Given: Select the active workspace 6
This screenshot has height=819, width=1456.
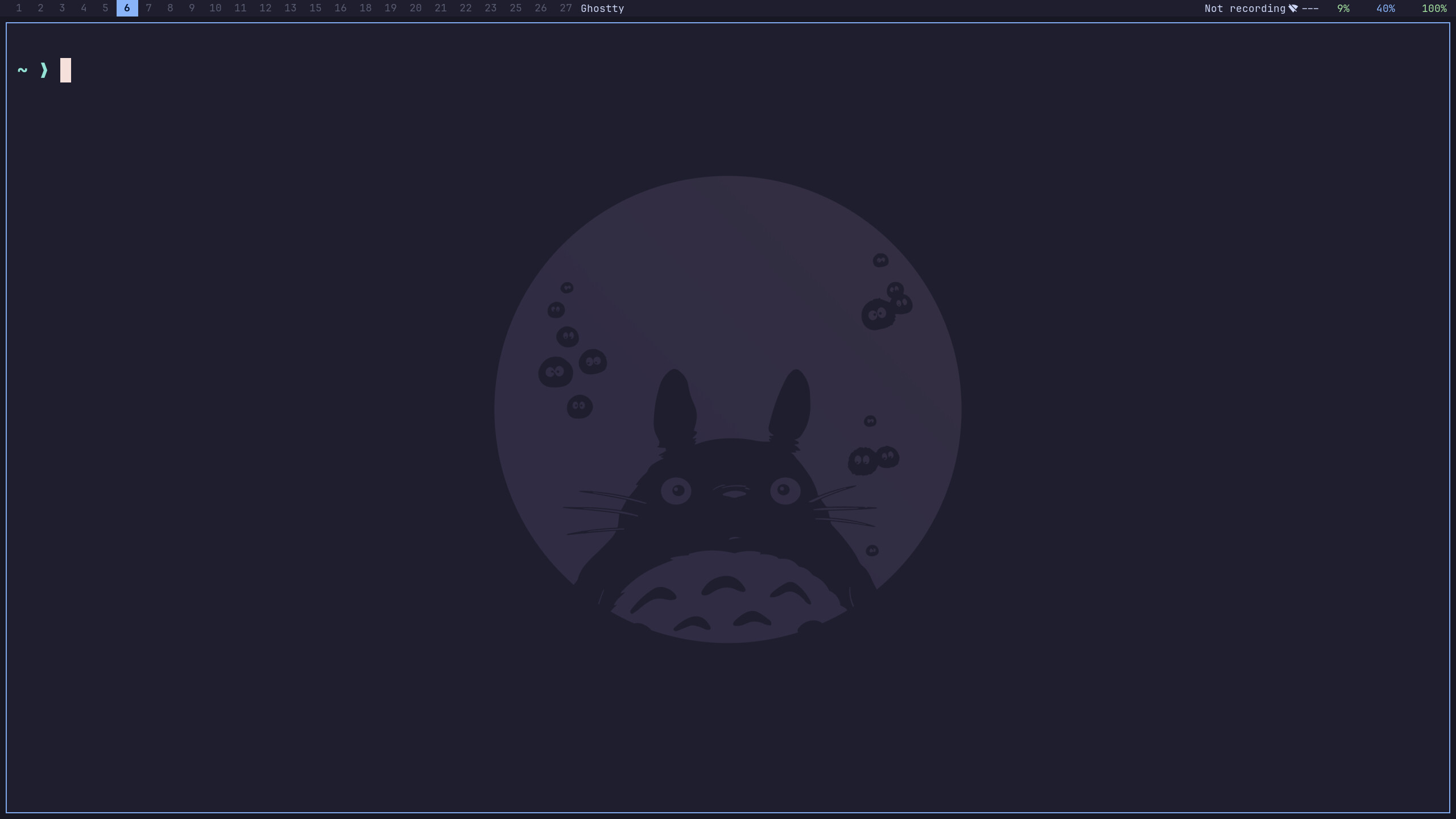Looking at the screenshot, I should 127,8.
